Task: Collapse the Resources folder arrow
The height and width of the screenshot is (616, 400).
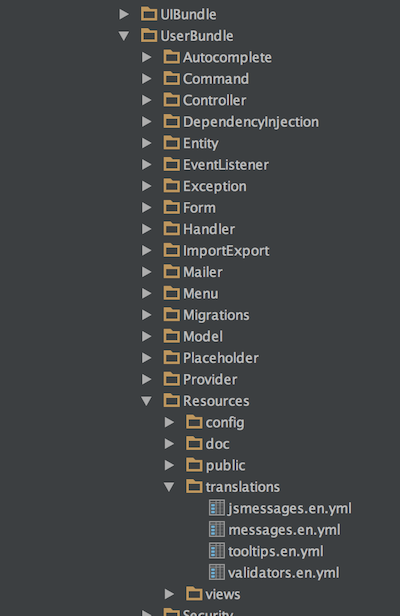Action: [147, 401]
